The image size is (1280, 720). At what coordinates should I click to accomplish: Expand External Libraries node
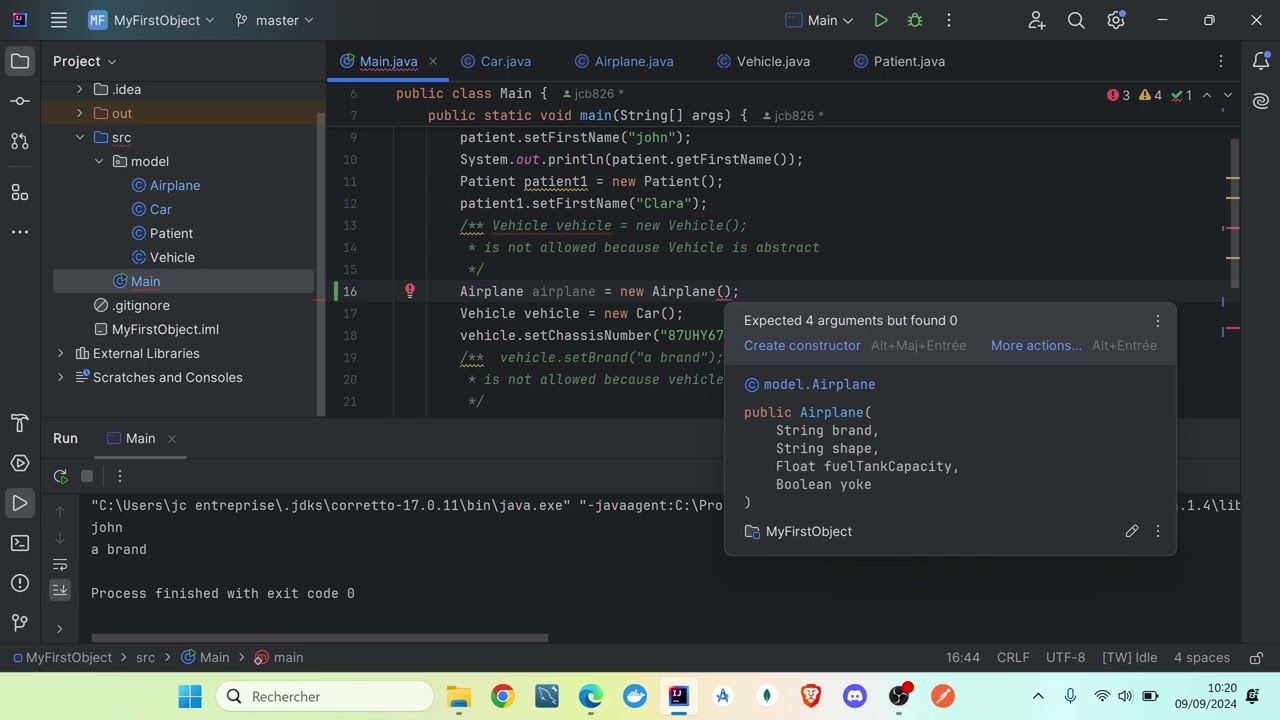pyautogui.click(x=61, y=353)
